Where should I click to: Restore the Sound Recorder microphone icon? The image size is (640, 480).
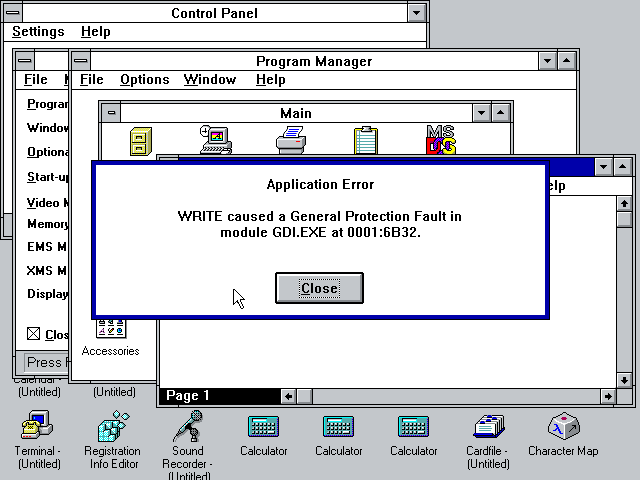(188, 426)
